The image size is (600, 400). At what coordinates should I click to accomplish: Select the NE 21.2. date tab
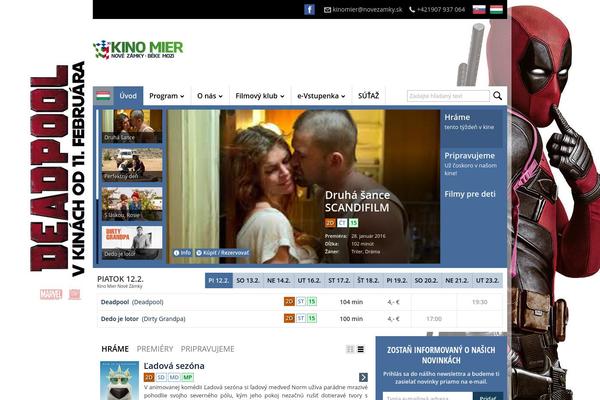457,281
